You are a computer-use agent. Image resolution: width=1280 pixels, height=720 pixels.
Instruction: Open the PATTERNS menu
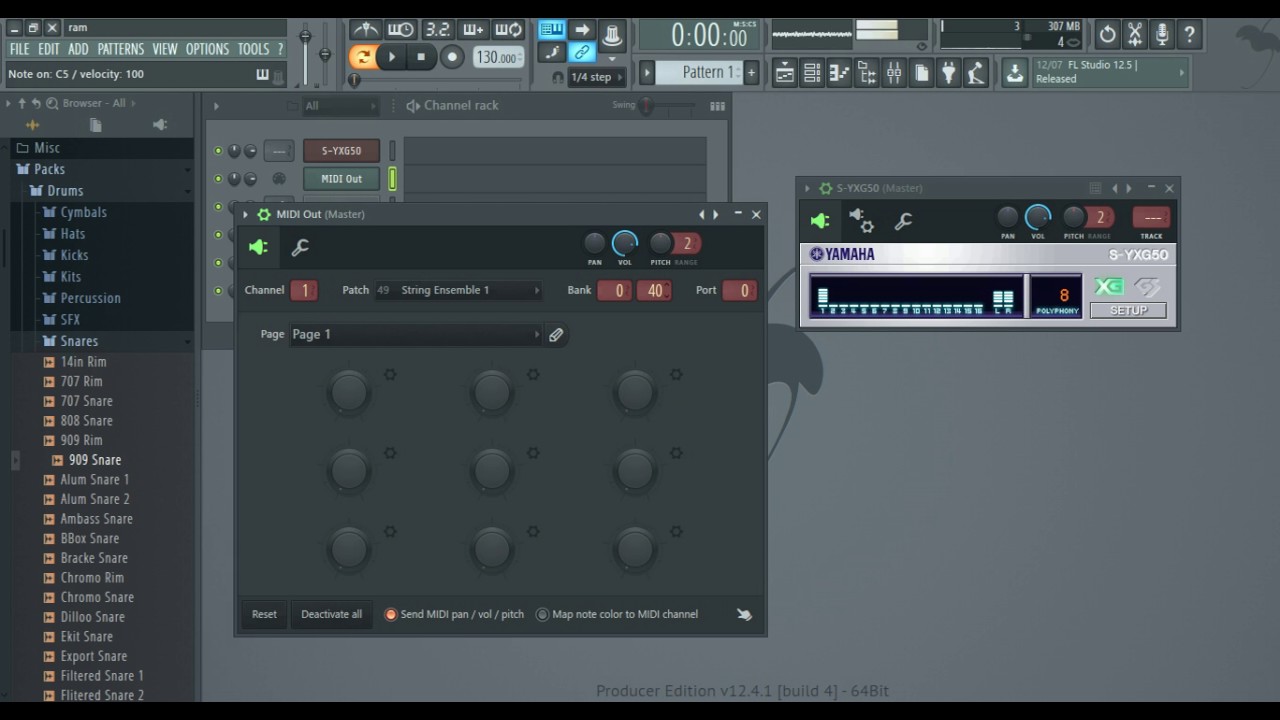pos(120,49)
